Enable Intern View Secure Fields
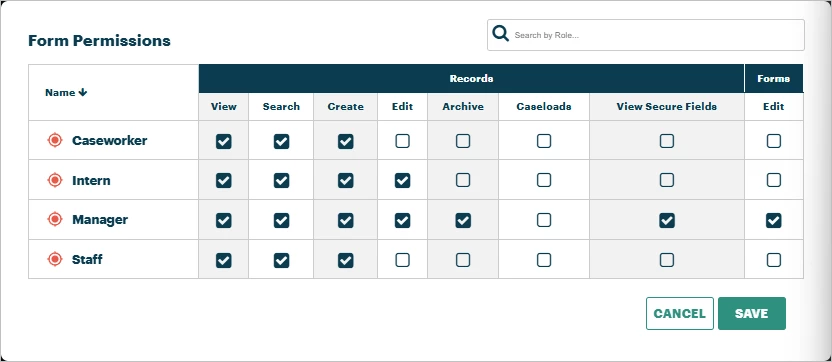Viewport: 832px width, 362px height. tap(666, 180)
